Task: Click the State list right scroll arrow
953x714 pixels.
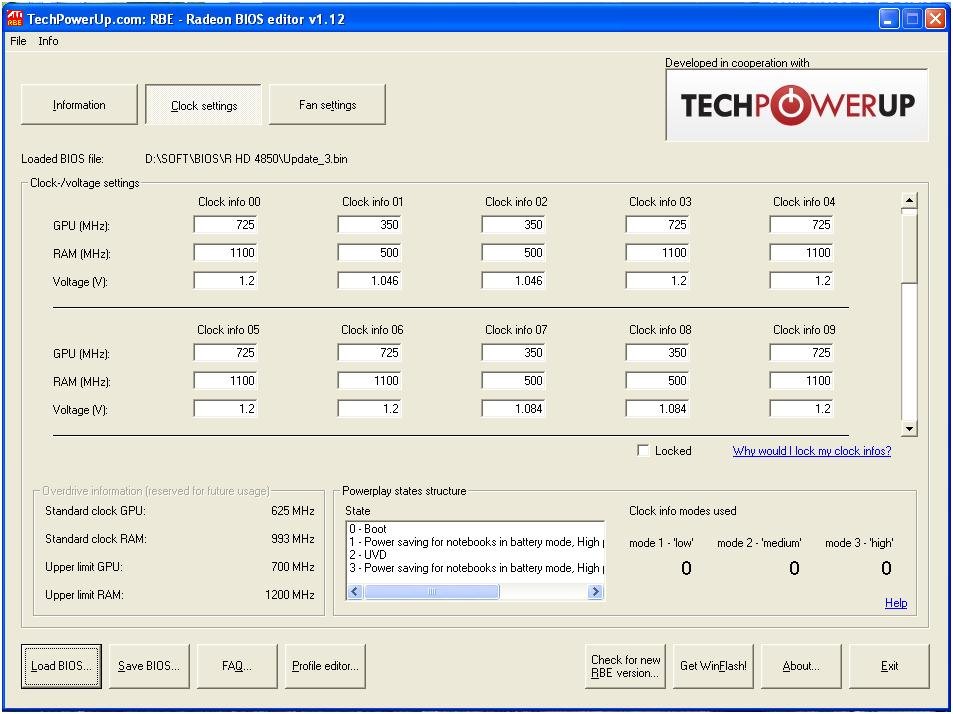Action: pyautogui.click(x=596, y=591)
